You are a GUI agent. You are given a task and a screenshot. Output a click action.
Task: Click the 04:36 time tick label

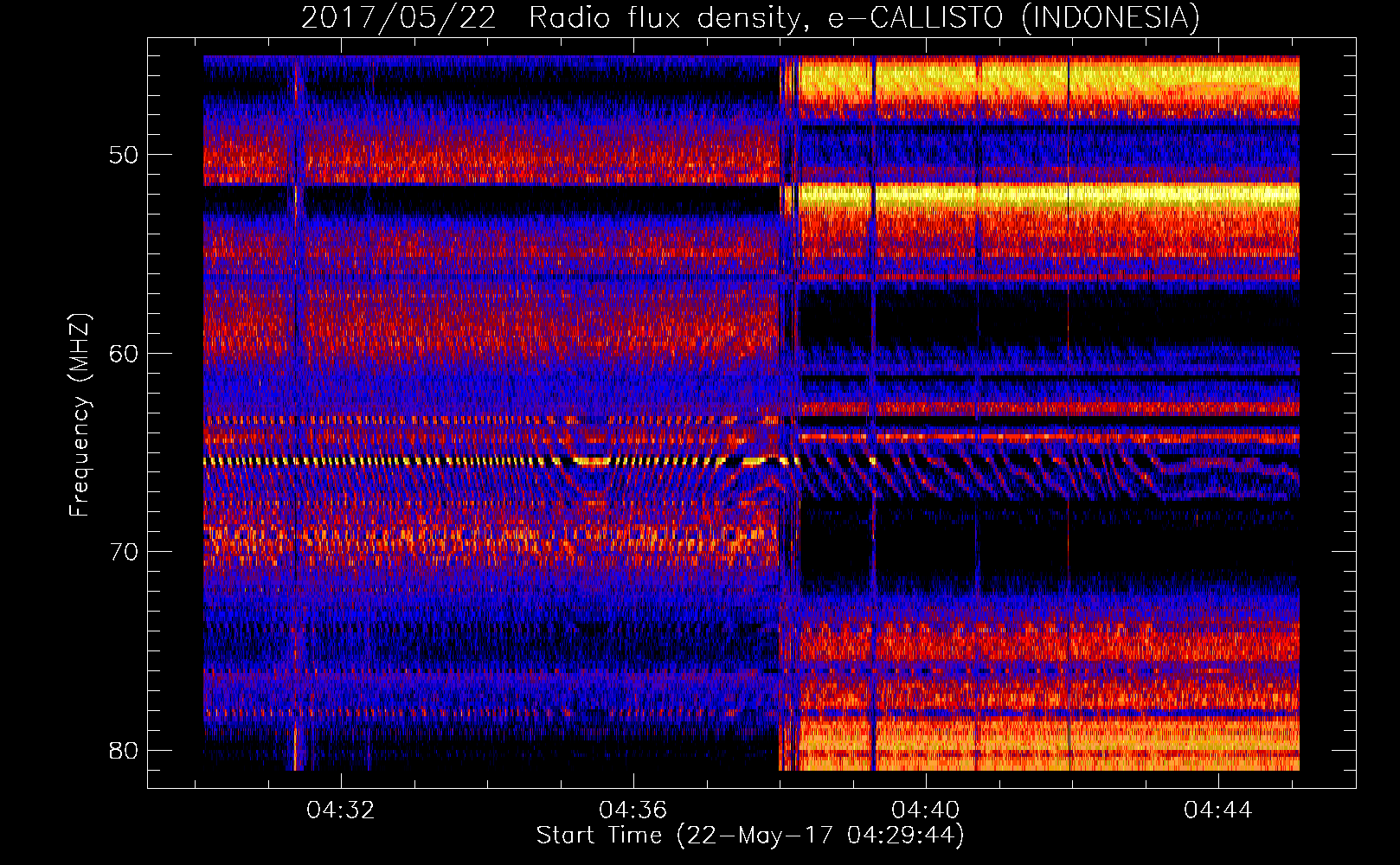633,811
